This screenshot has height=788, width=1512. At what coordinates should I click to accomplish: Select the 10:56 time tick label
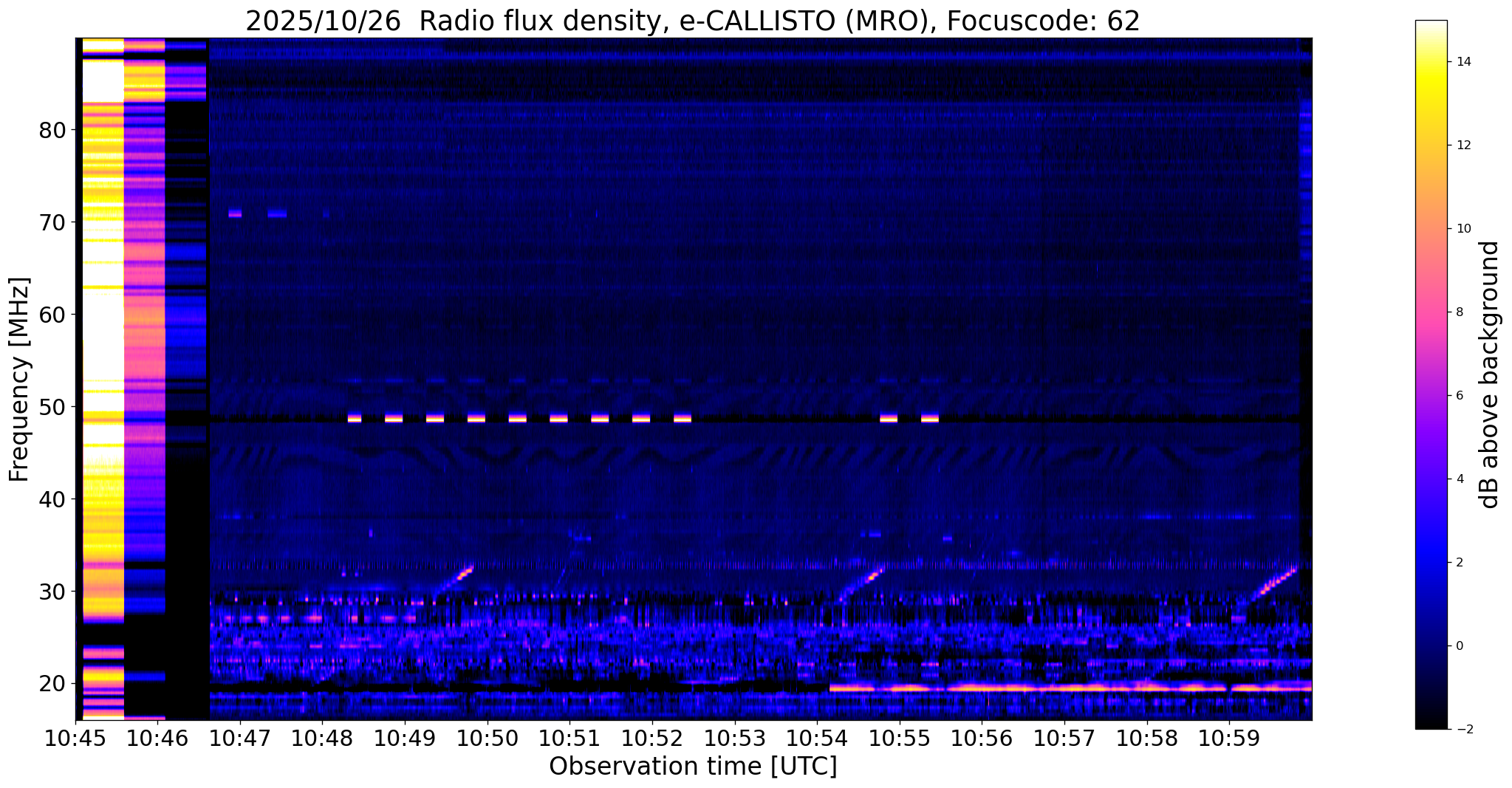tap(982, 739)
